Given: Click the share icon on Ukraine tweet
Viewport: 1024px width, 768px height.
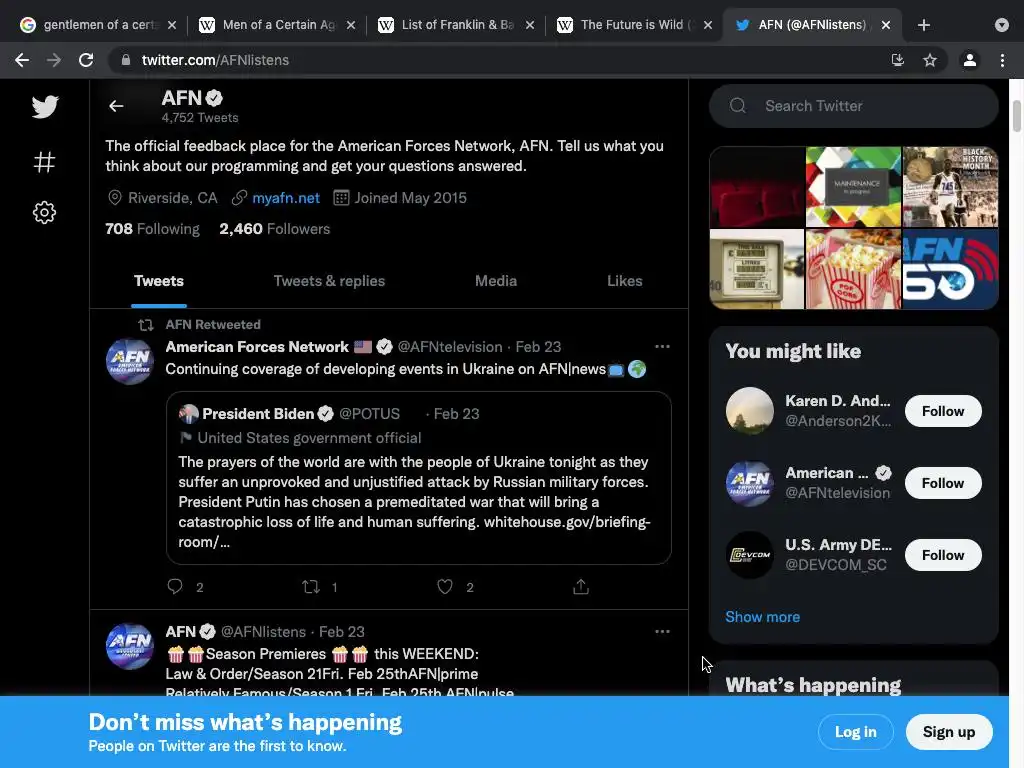Looking at the screenshot, I should tap(581, 586).
